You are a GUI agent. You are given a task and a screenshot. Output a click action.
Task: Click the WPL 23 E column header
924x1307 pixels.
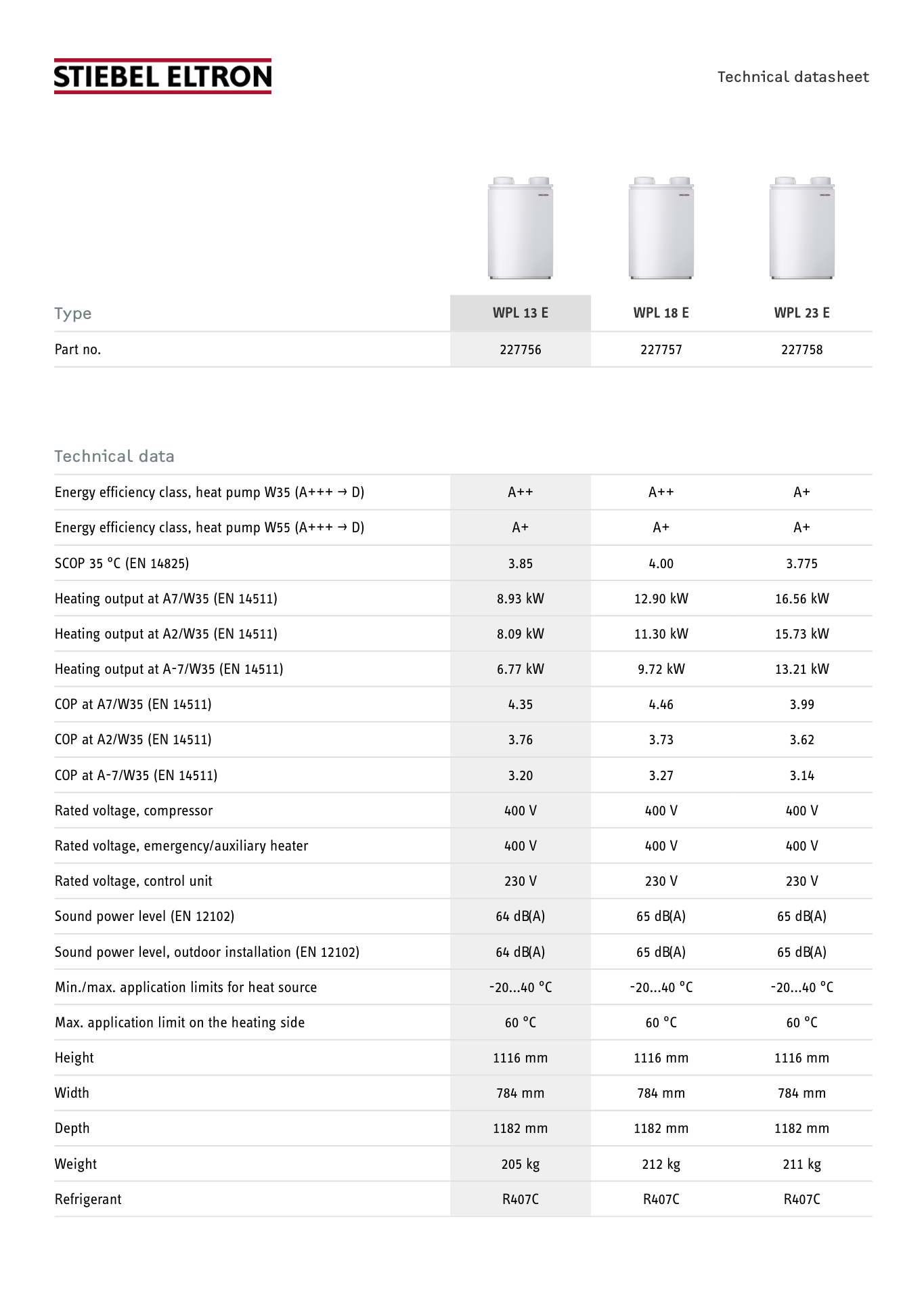tap(802, 313)
